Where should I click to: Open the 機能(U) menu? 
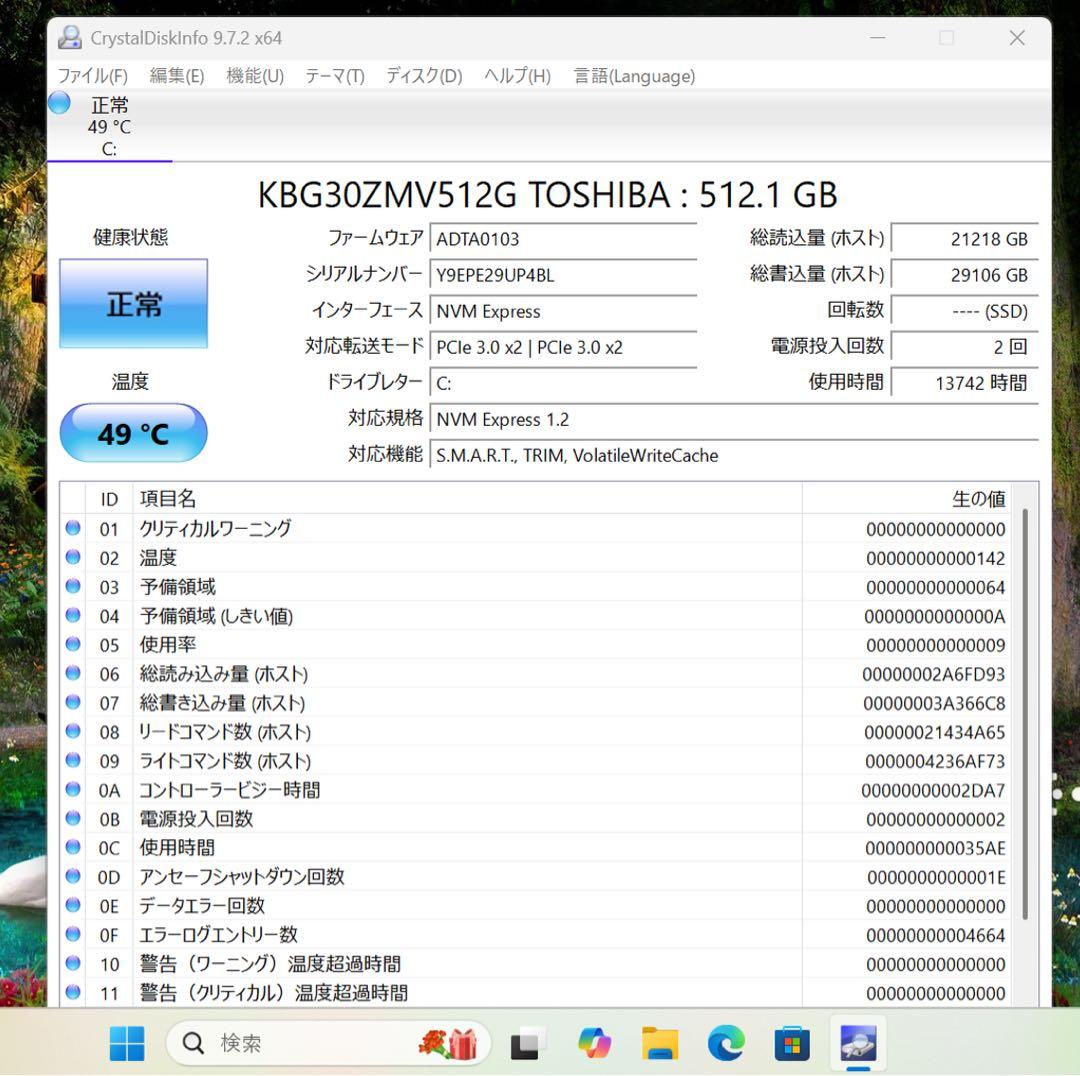coord(254,75)
